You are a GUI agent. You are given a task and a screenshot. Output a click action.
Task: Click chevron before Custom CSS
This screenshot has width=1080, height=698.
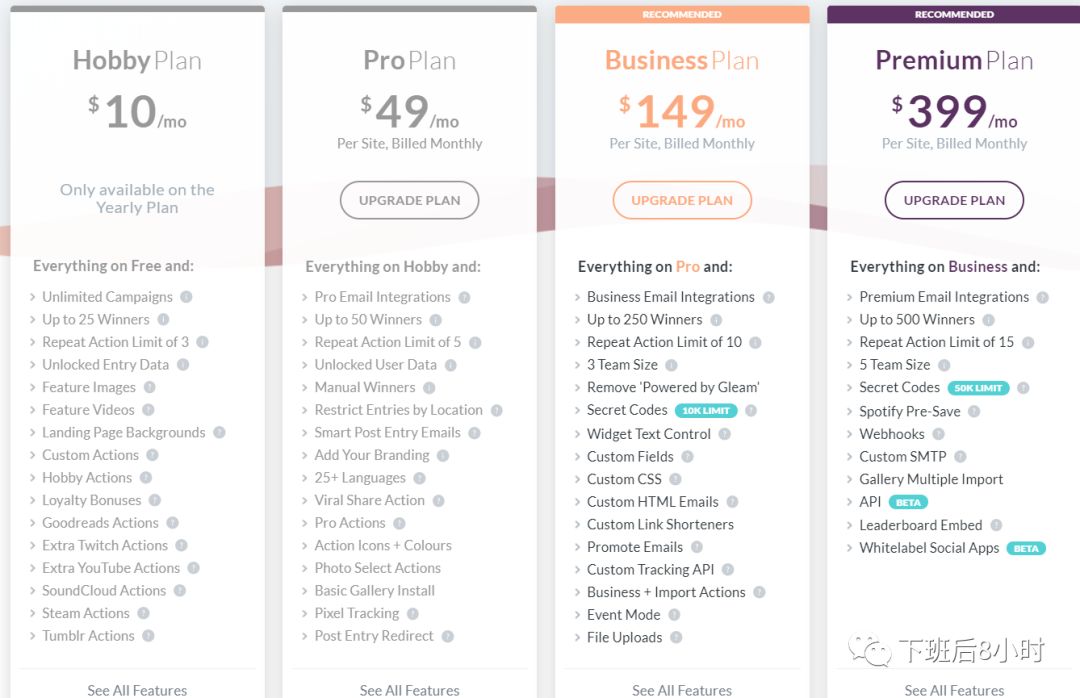click(577, 480)
